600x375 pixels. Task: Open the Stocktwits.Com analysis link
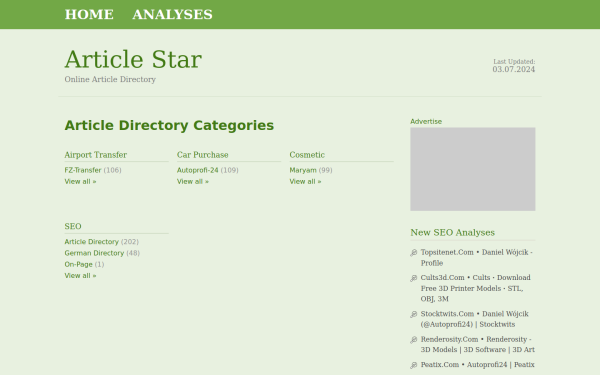(474, 319)
